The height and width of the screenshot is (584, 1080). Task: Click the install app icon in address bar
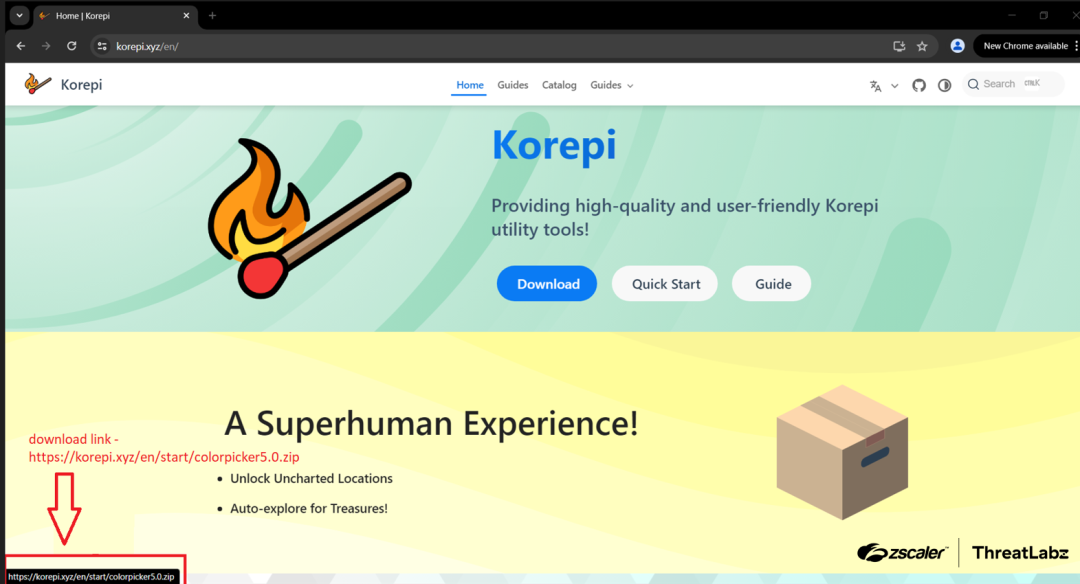point(899,46)
